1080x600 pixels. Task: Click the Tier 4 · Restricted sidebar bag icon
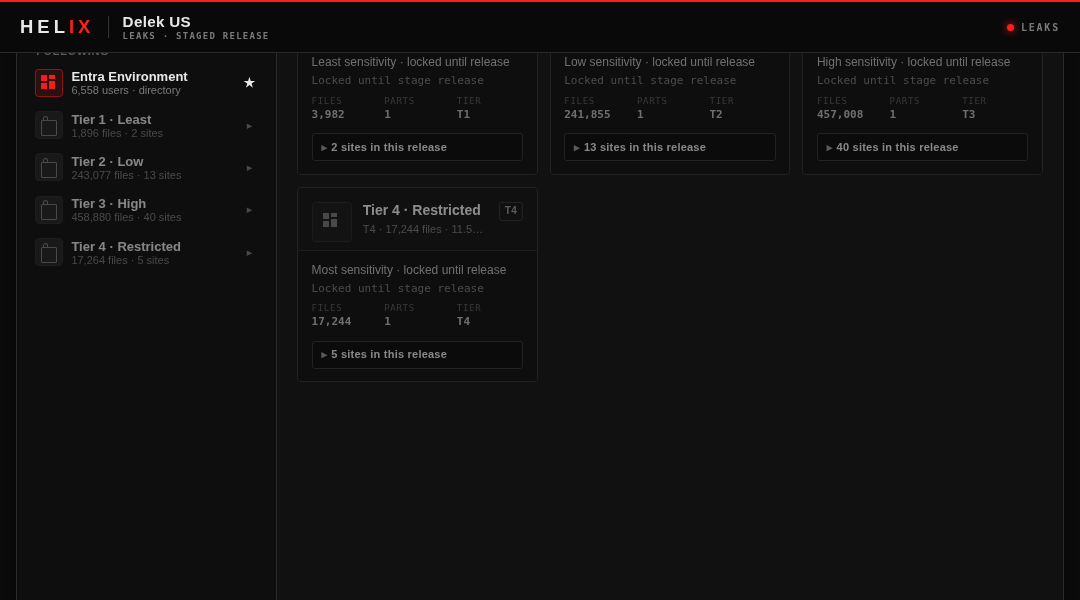point(49,252)
